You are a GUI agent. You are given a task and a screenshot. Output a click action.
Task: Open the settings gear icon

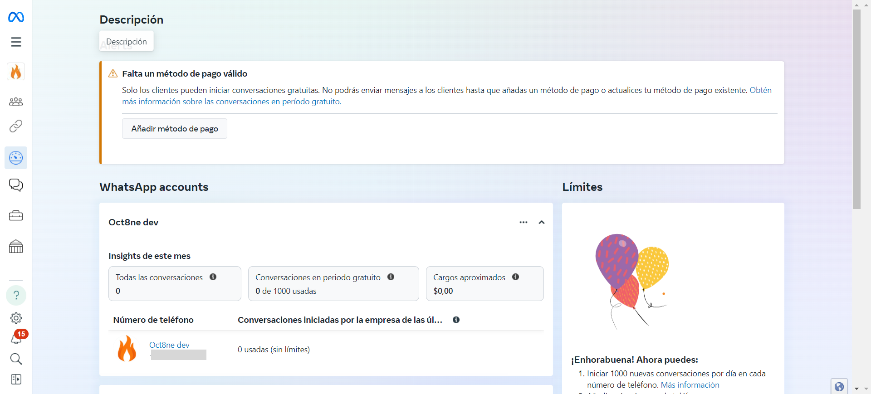(x=16, y=318)
